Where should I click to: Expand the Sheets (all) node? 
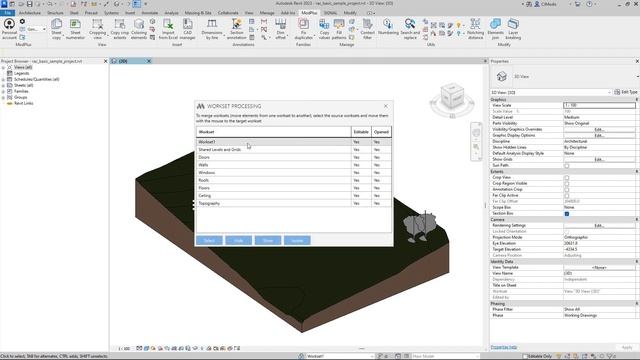(3, 85)
